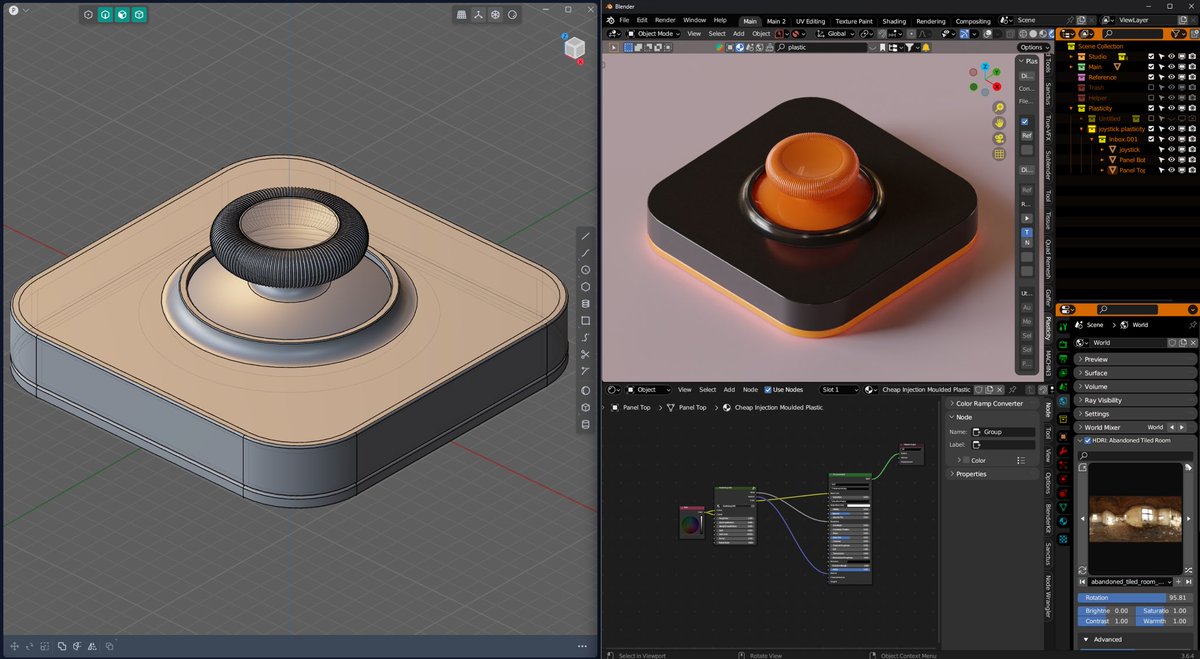Pin the World properties panel
Viewport: 1200px width, 659px height.
tap(1191, 325)
